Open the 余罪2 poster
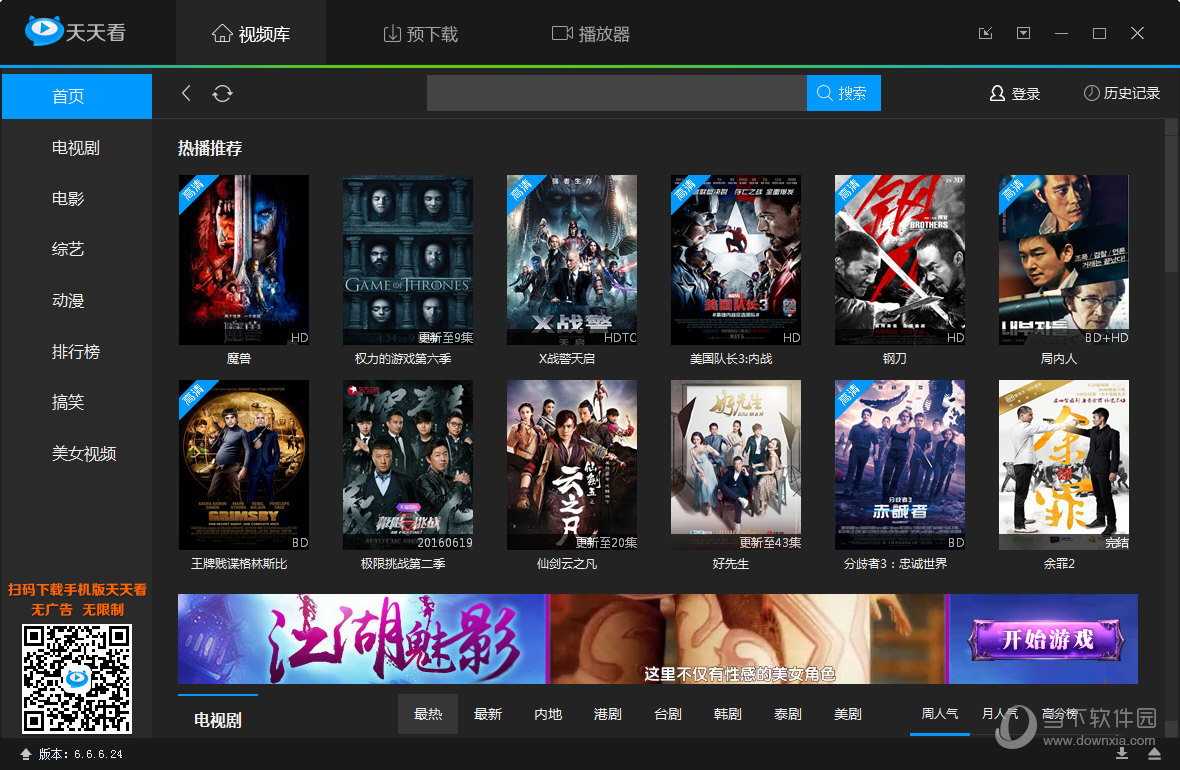The width and height of the screenshot is (1180, 770). point(1064,465)
